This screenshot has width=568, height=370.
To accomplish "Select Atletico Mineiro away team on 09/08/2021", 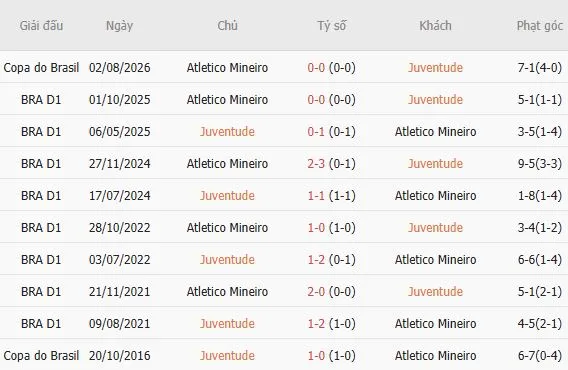I will (x=435, y=324).
